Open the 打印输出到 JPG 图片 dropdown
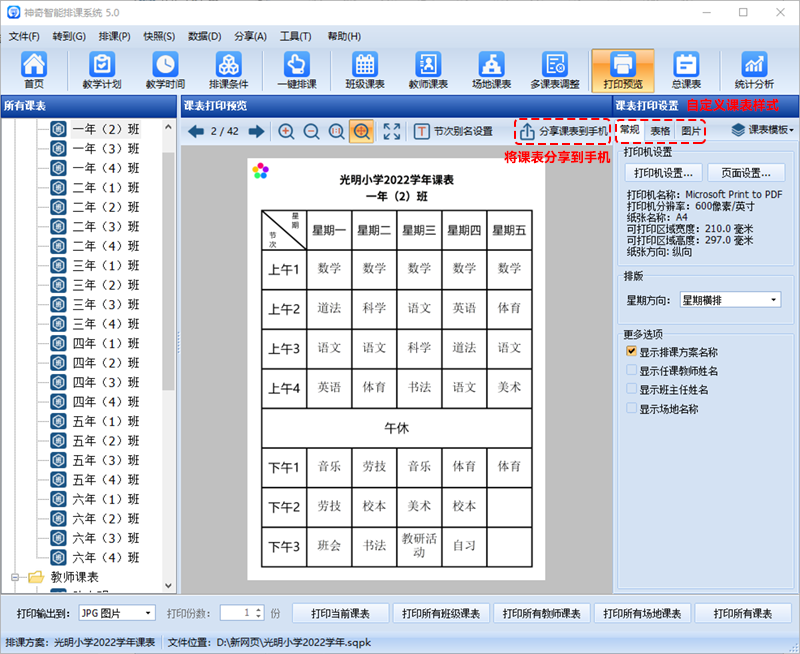800x654 pixels. click(x=117, y=613)
